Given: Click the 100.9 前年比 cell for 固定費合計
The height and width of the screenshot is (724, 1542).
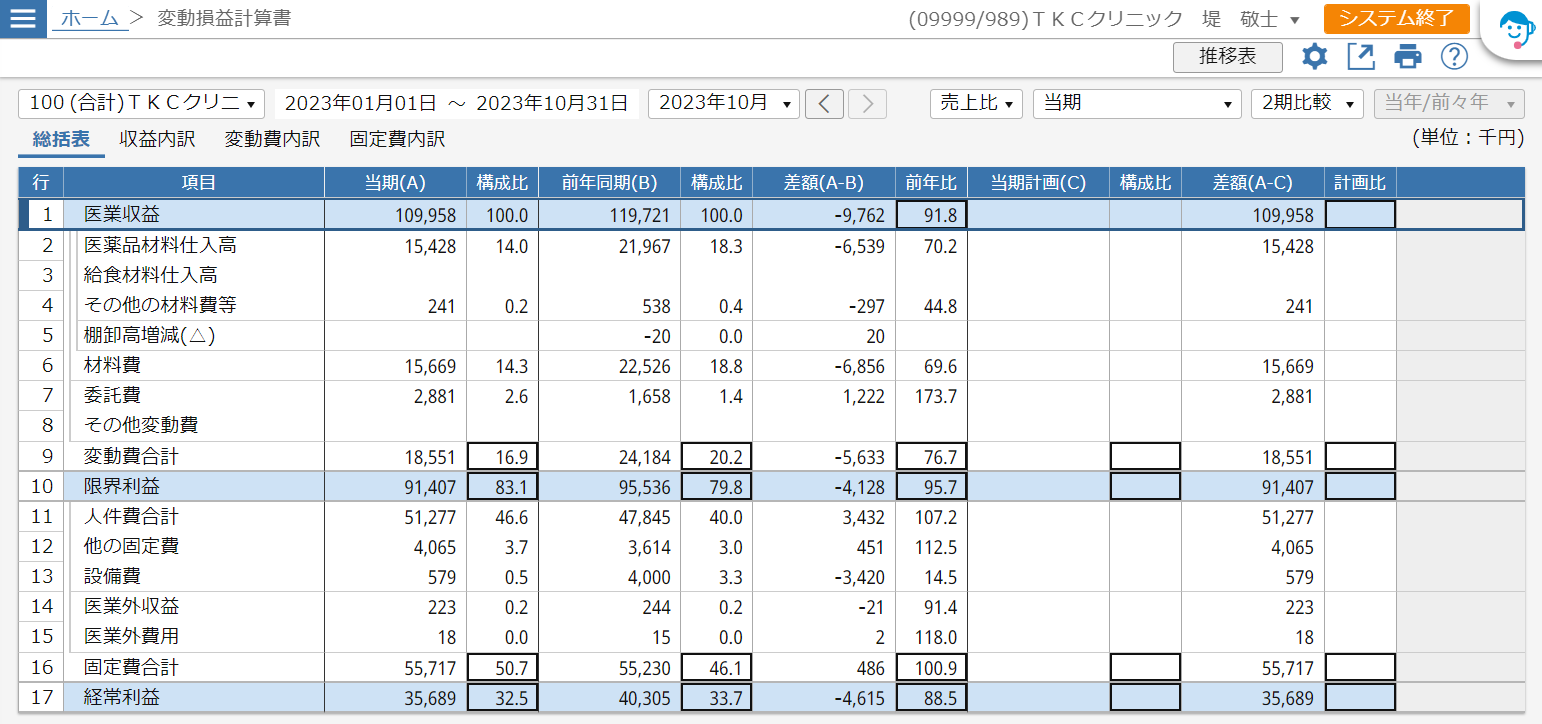Looking at the screenshot, I should pyautogui.click(x=931, y=668).
